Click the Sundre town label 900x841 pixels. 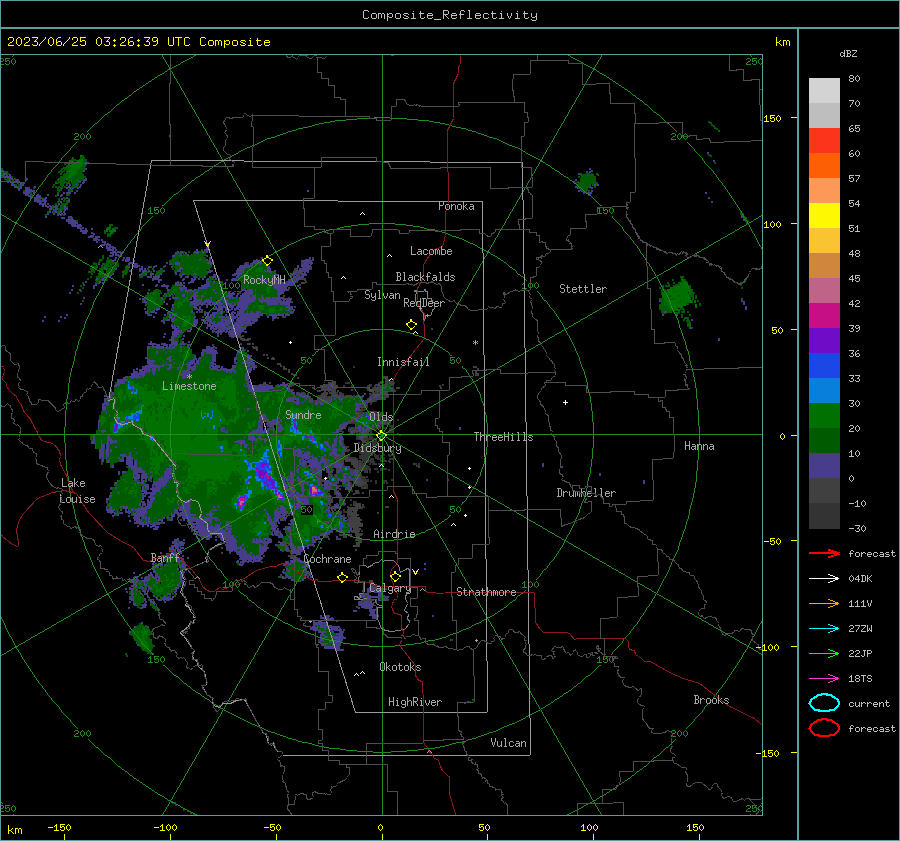tap(303, 415)
